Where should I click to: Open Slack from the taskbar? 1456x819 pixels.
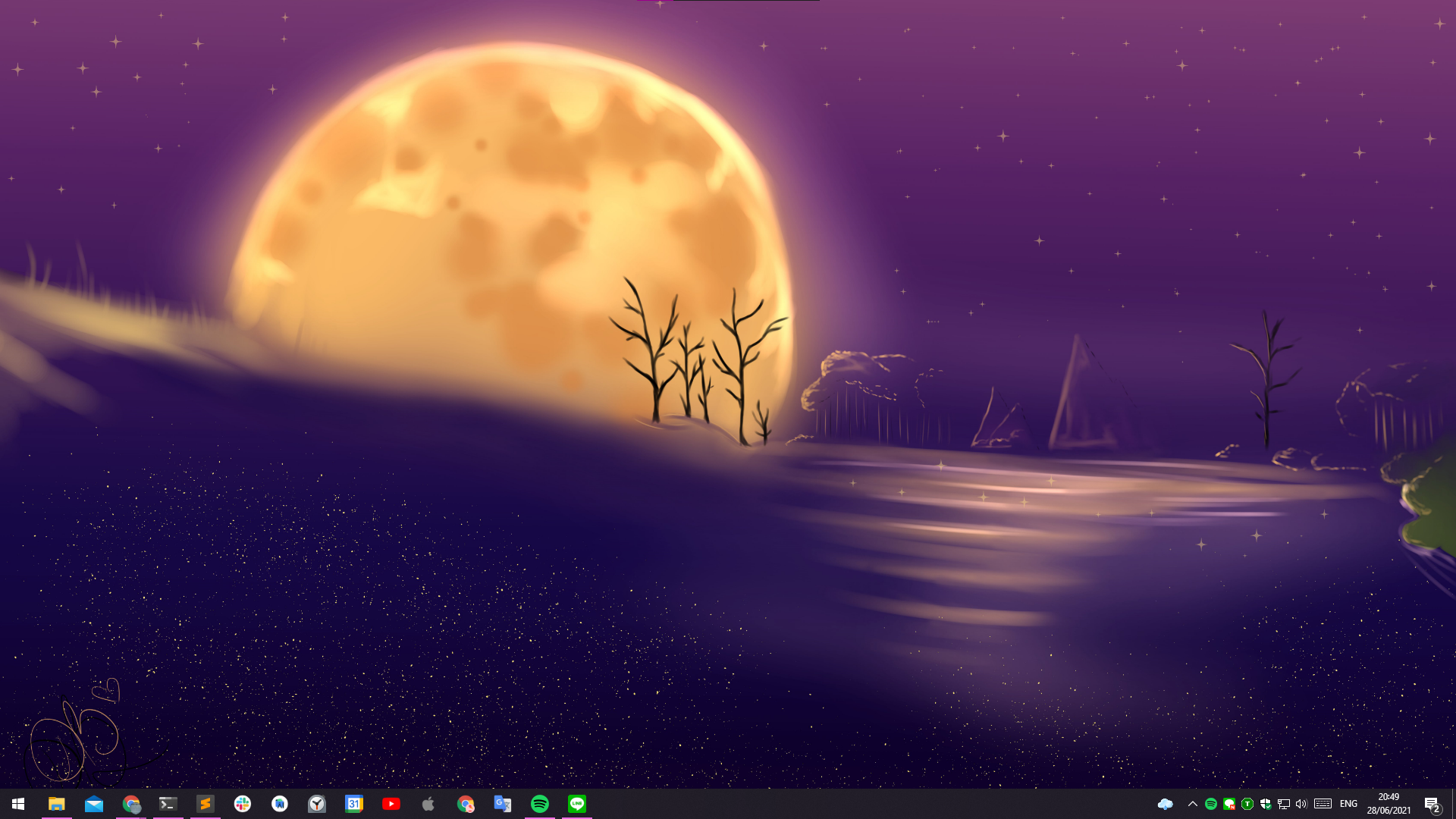coord(243,804)
